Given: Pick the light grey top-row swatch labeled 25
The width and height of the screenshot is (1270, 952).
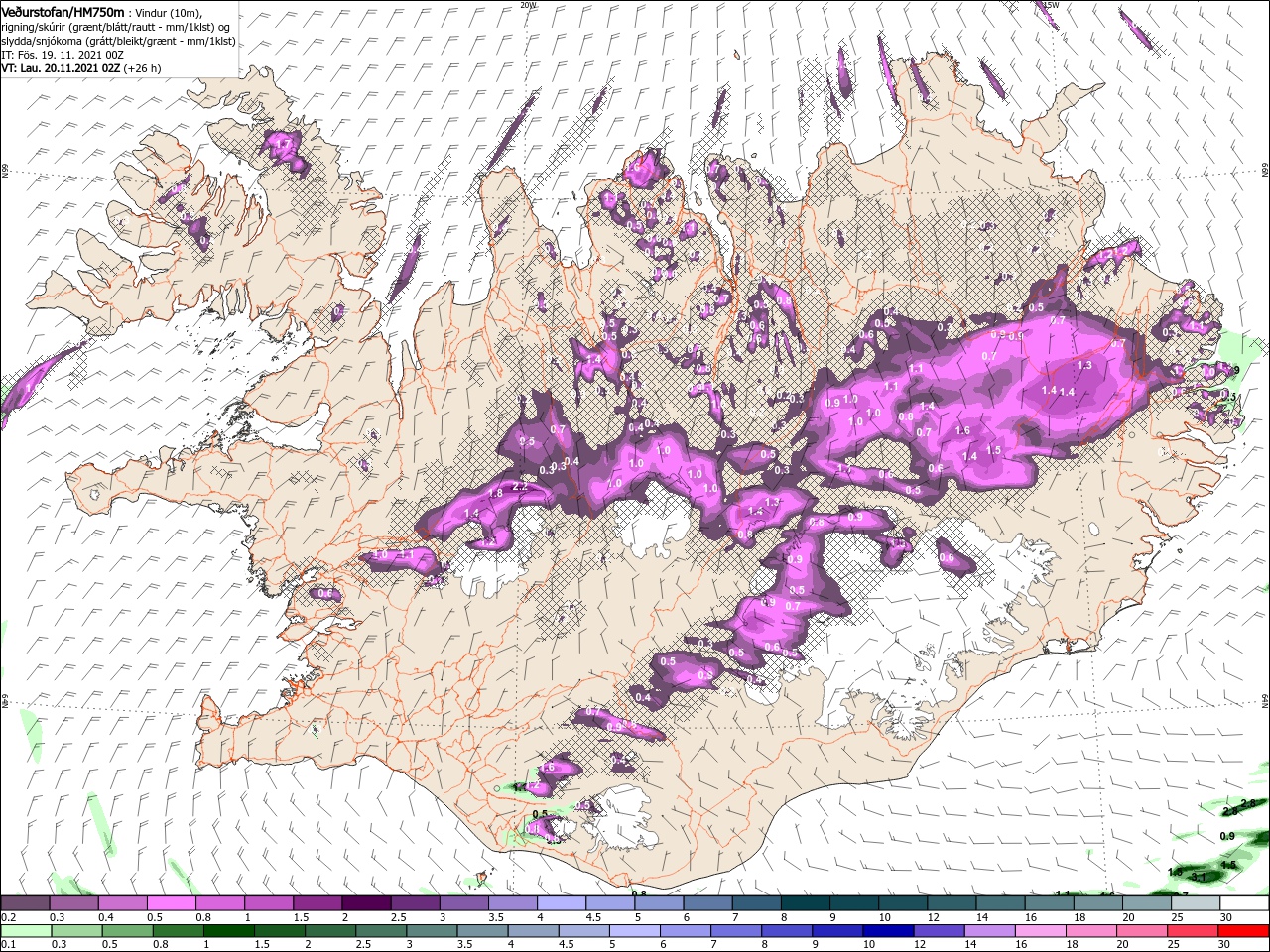Looking at the screenshot, I should tap(1197, 903).
